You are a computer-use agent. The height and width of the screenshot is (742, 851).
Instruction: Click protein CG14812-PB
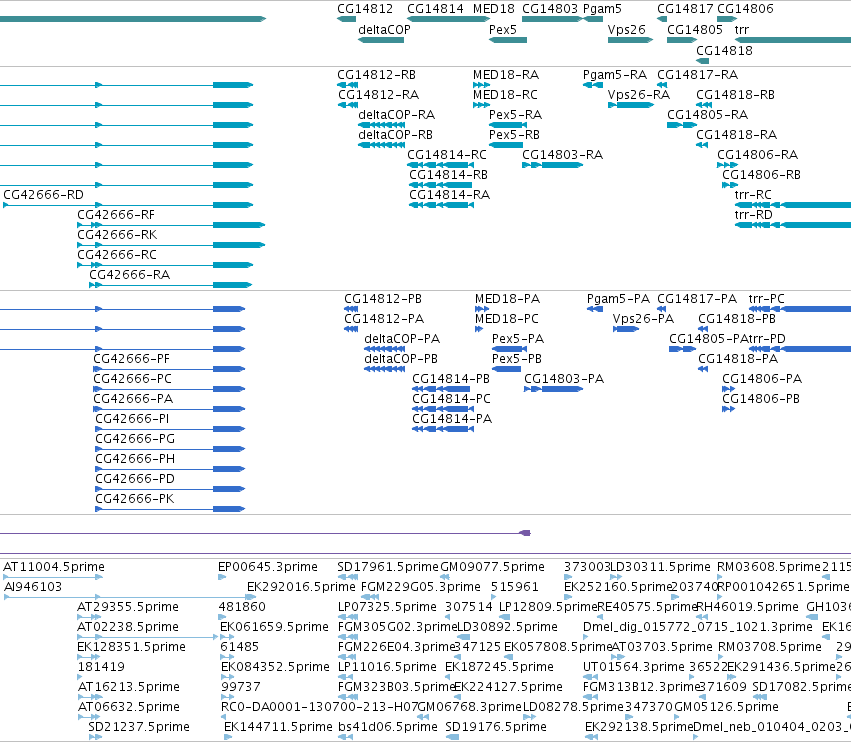click(383, 300)
